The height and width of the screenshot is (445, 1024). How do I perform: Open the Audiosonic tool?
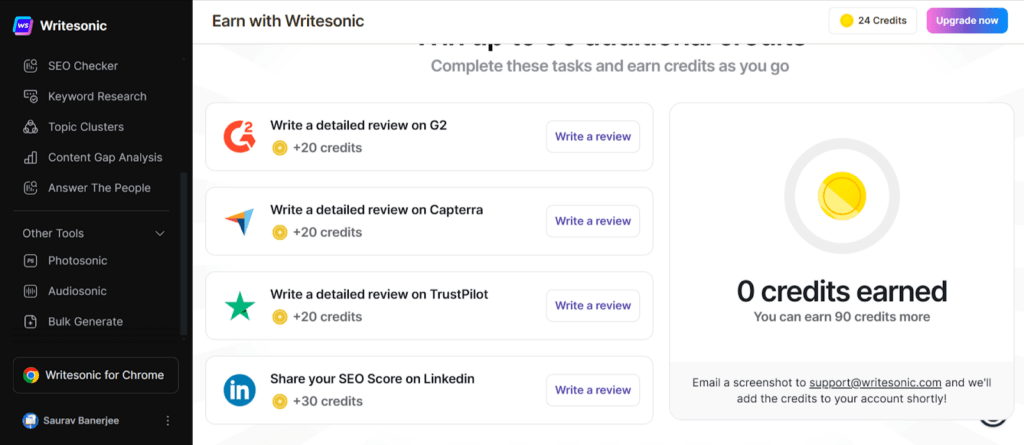click(x=65, y=291)
